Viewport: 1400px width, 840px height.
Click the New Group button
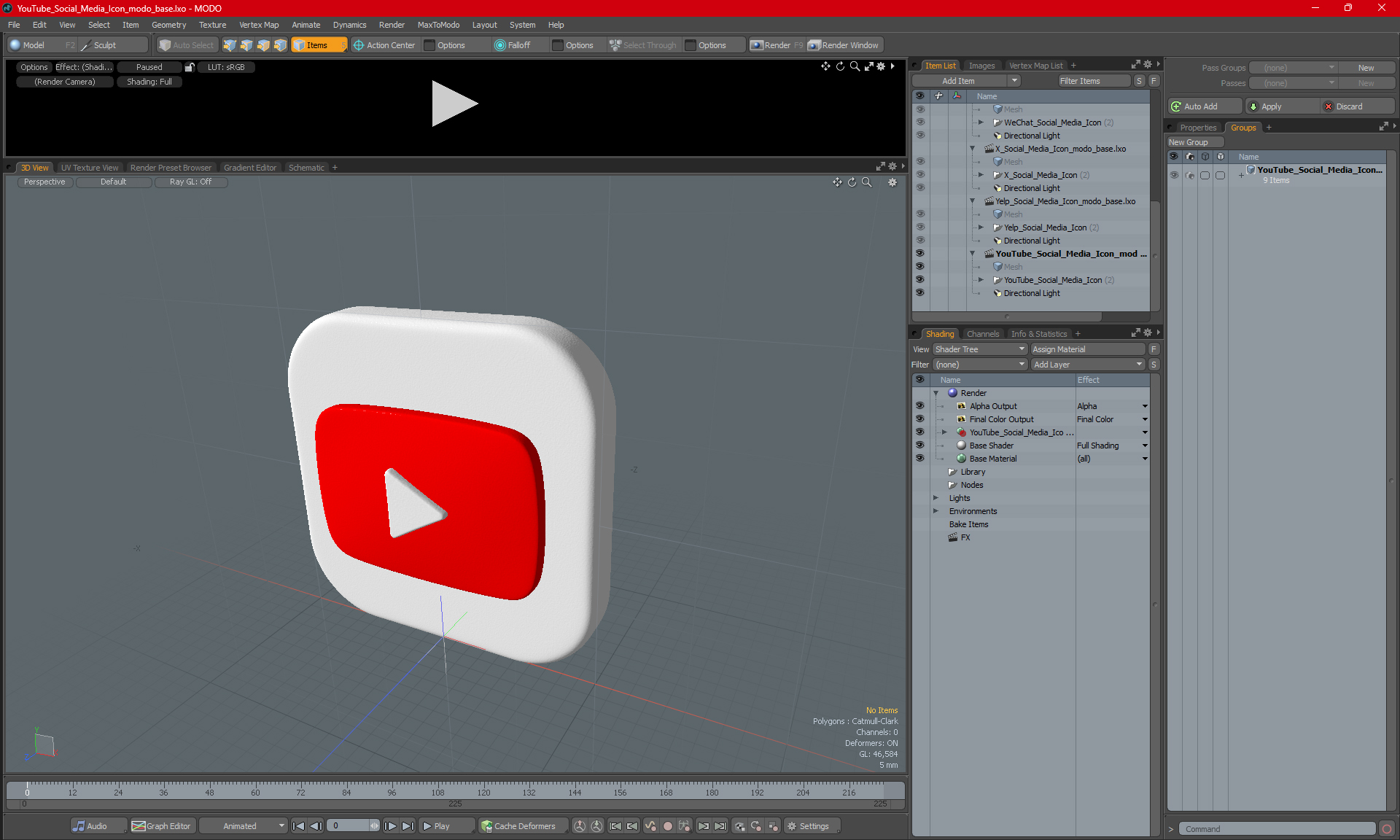coord(1195,142)
